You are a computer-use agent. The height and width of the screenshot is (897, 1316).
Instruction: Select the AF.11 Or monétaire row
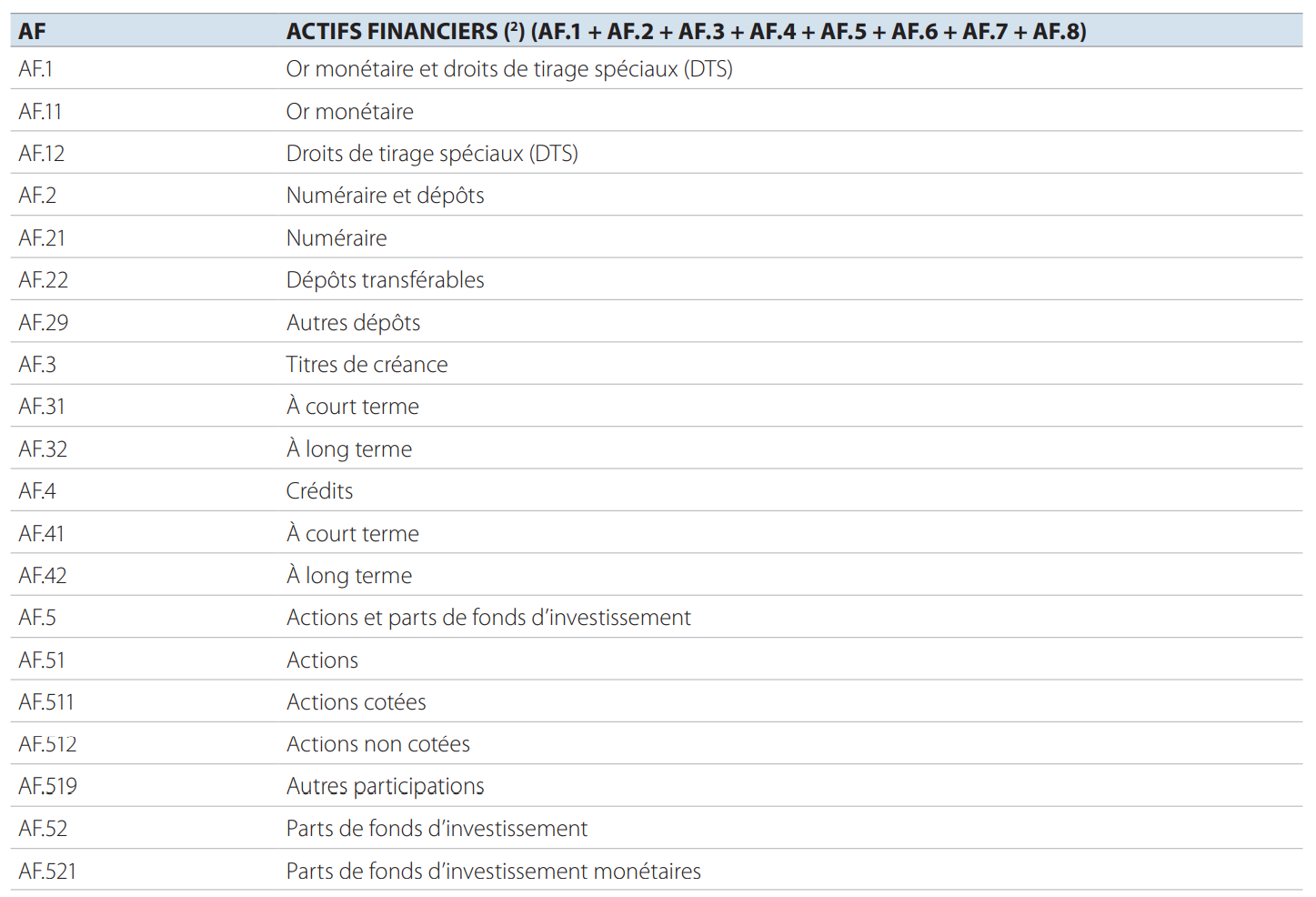(x=350, y=112)
